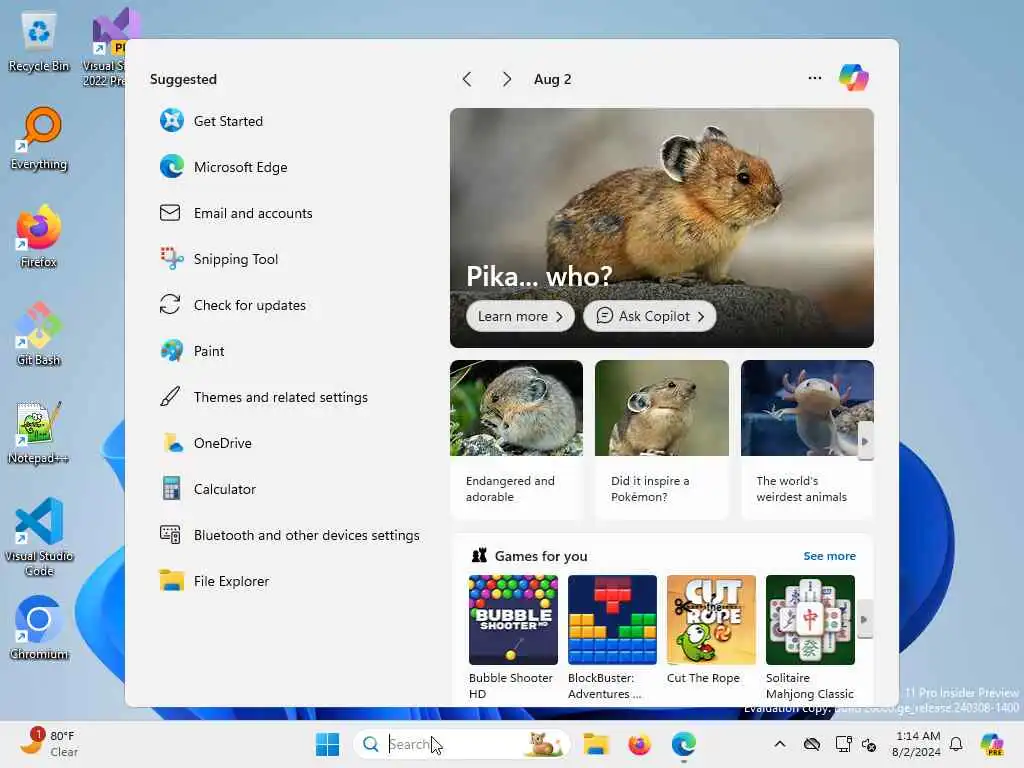The image size is (1024, 768).
Task: Open the search panel options ellipsis
Action: click(814, 78)
